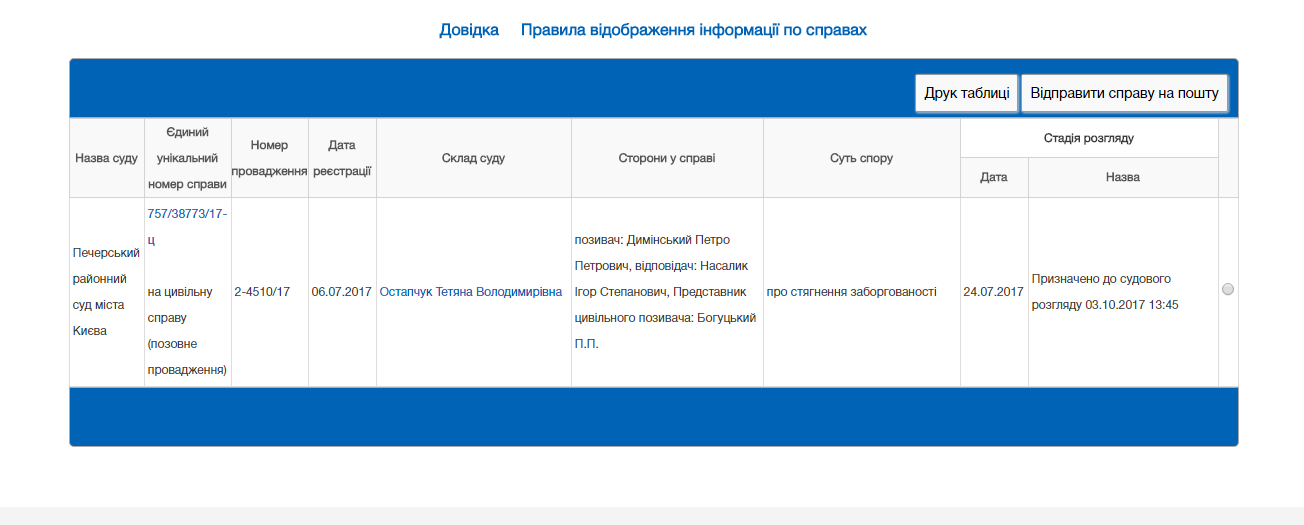This screenshot has height=525, width=1304.
Task: Click the Печерський районний суд cell
Action: coord(106,291)
